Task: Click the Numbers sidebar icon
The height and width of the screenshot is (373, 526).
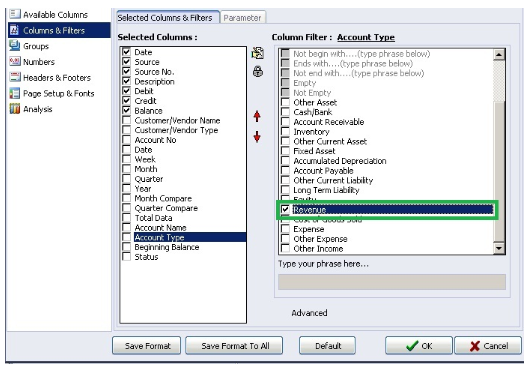Action: coord(14,61)
